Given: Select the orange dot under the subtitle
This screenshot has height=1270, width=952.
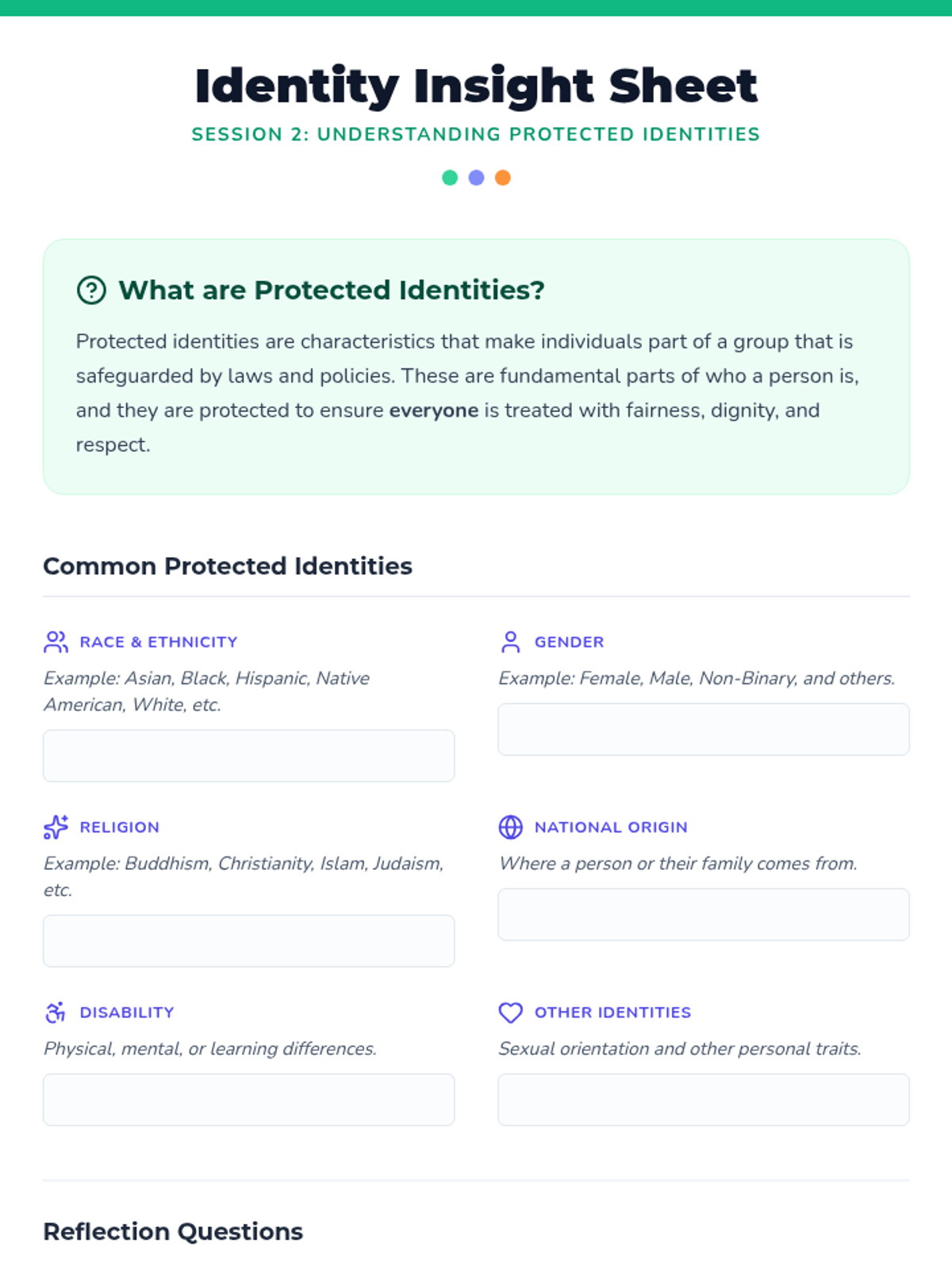Looking at the screenshot, I should point(503,178).
